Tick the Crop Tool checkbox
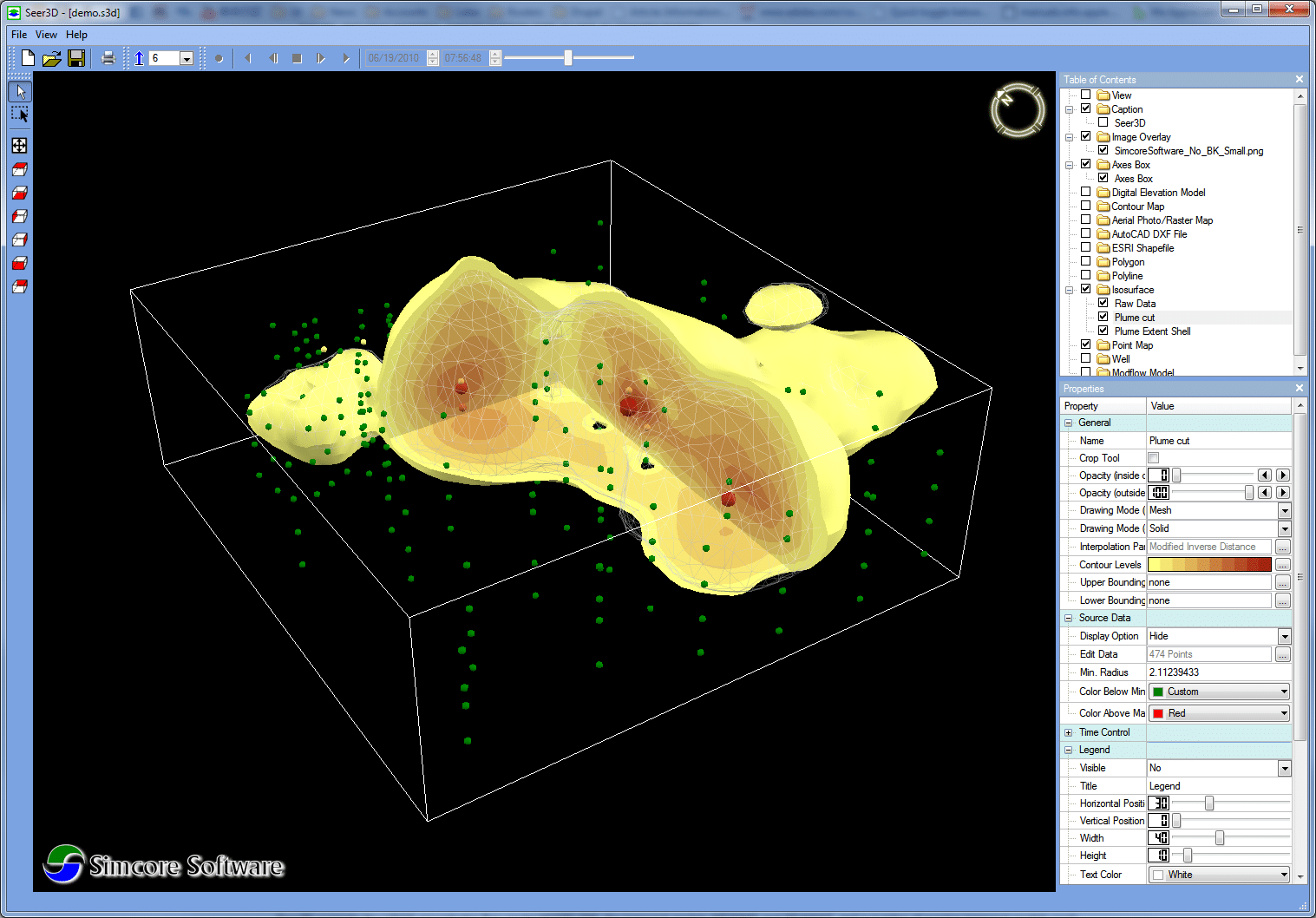Viewport: 1316px width, 918px height. click(x=1154, y=458)
